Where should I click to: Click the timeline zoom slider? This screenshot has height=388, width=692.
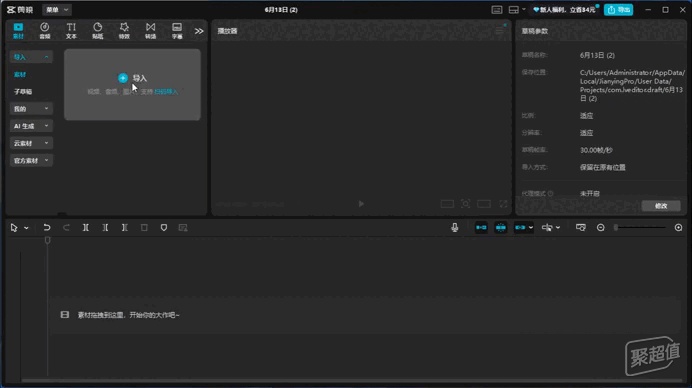640,228
